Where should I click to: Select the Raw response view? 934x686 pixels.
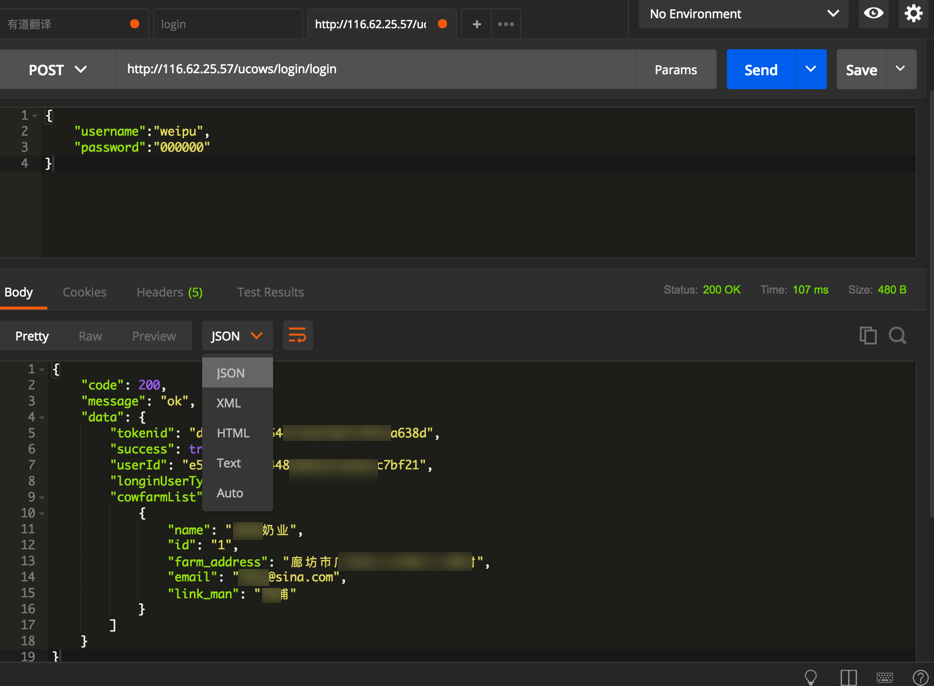(x=91, y=336)
